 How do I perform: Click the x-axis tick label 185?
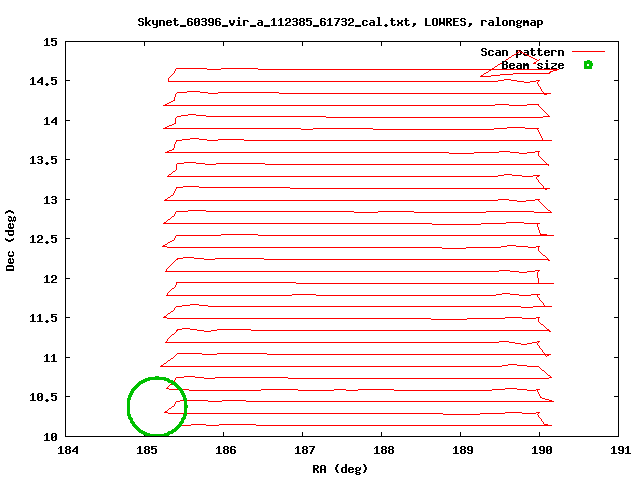click(147, 450)
